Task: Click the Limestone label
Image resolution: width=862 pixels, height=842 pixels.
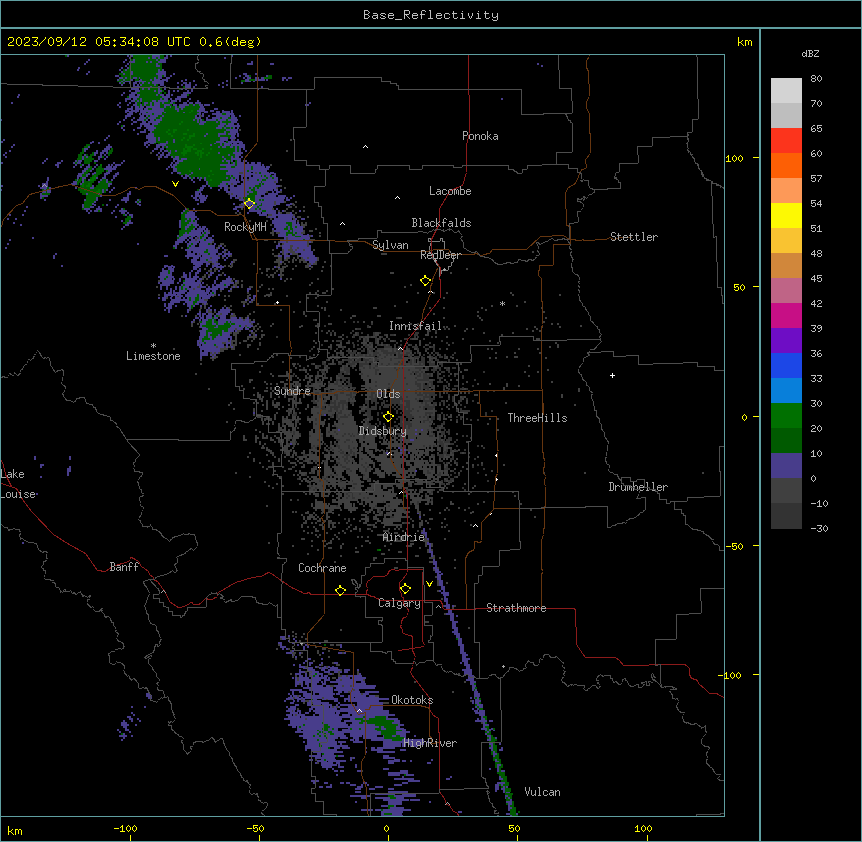Action: [153, 356]
